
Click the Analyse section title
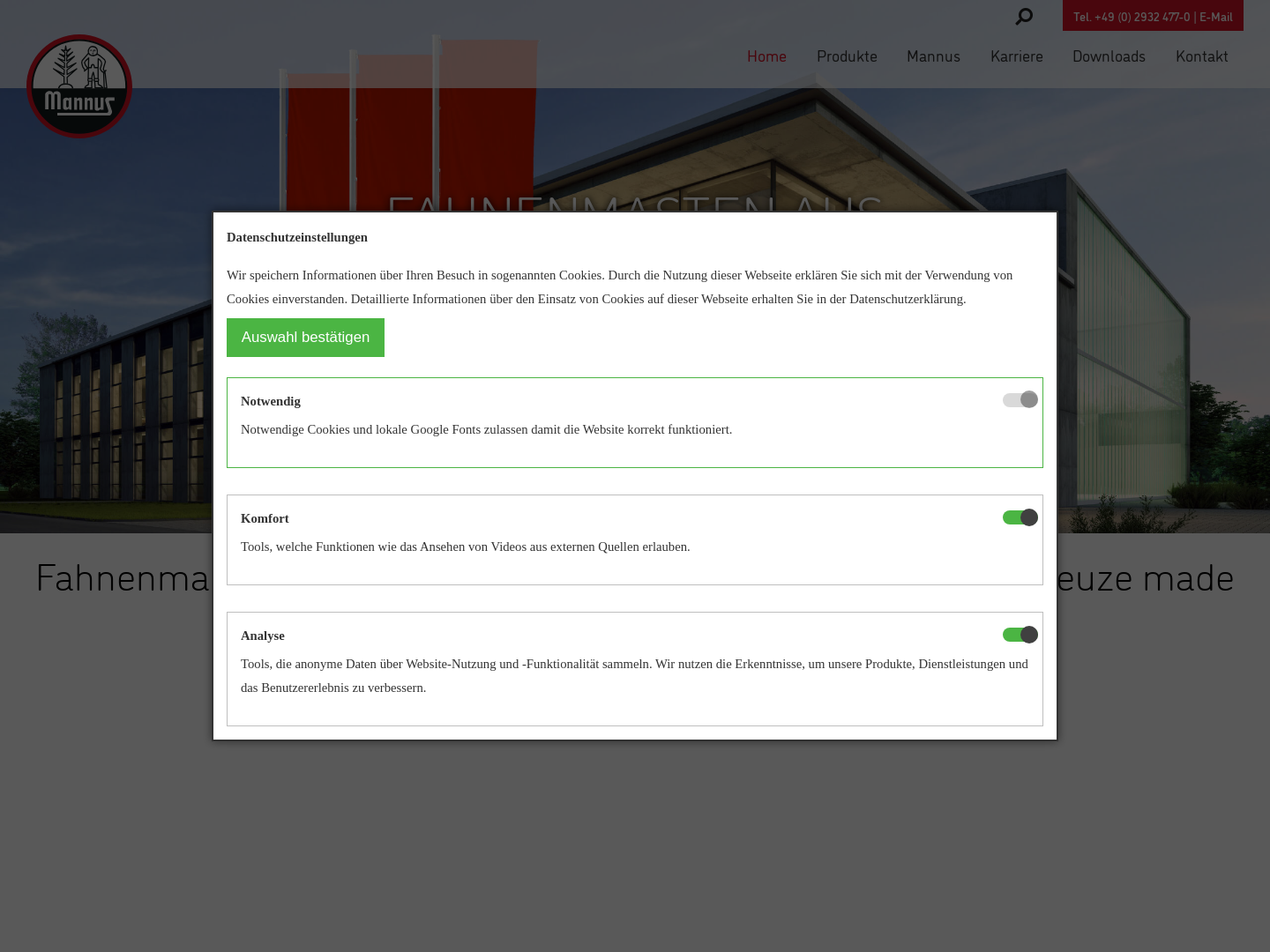point(263,636)
